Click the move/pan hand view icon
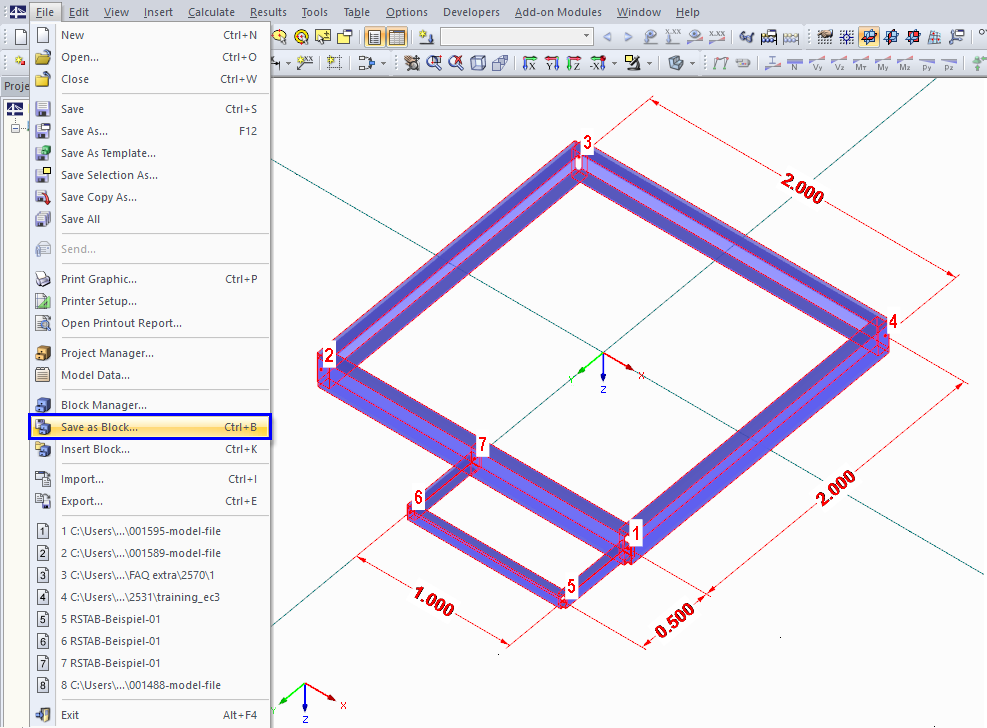The image size is (987, 728). coord(412,63)
